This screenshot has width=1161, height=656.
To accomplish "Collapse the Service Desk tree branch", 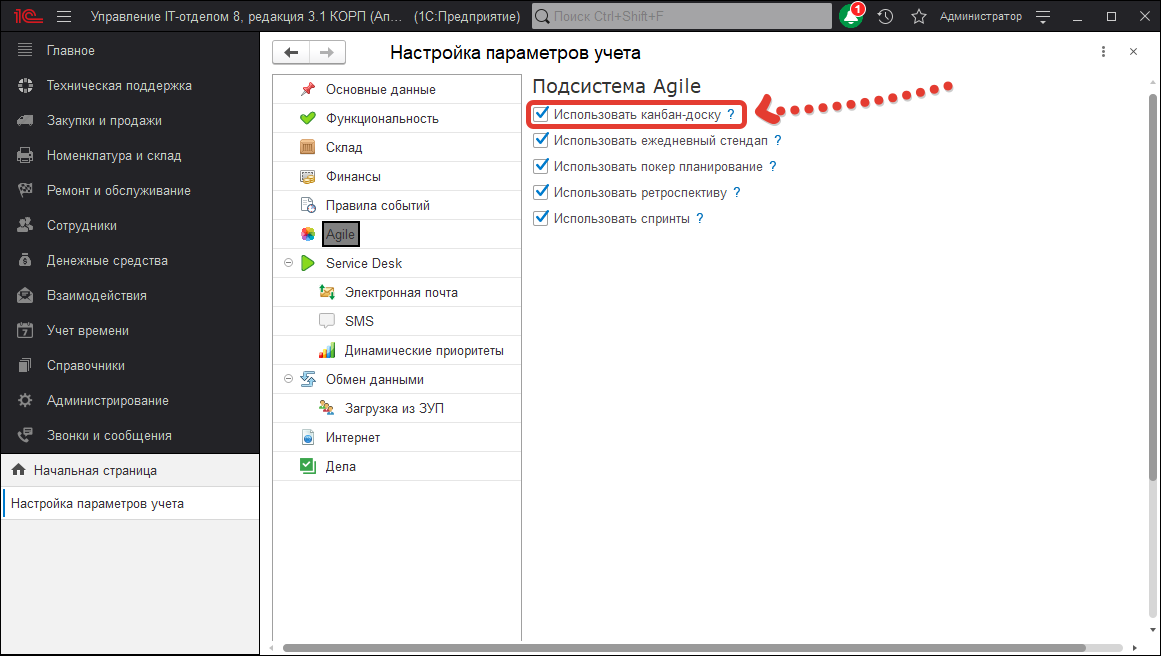I will click(289, 262).
